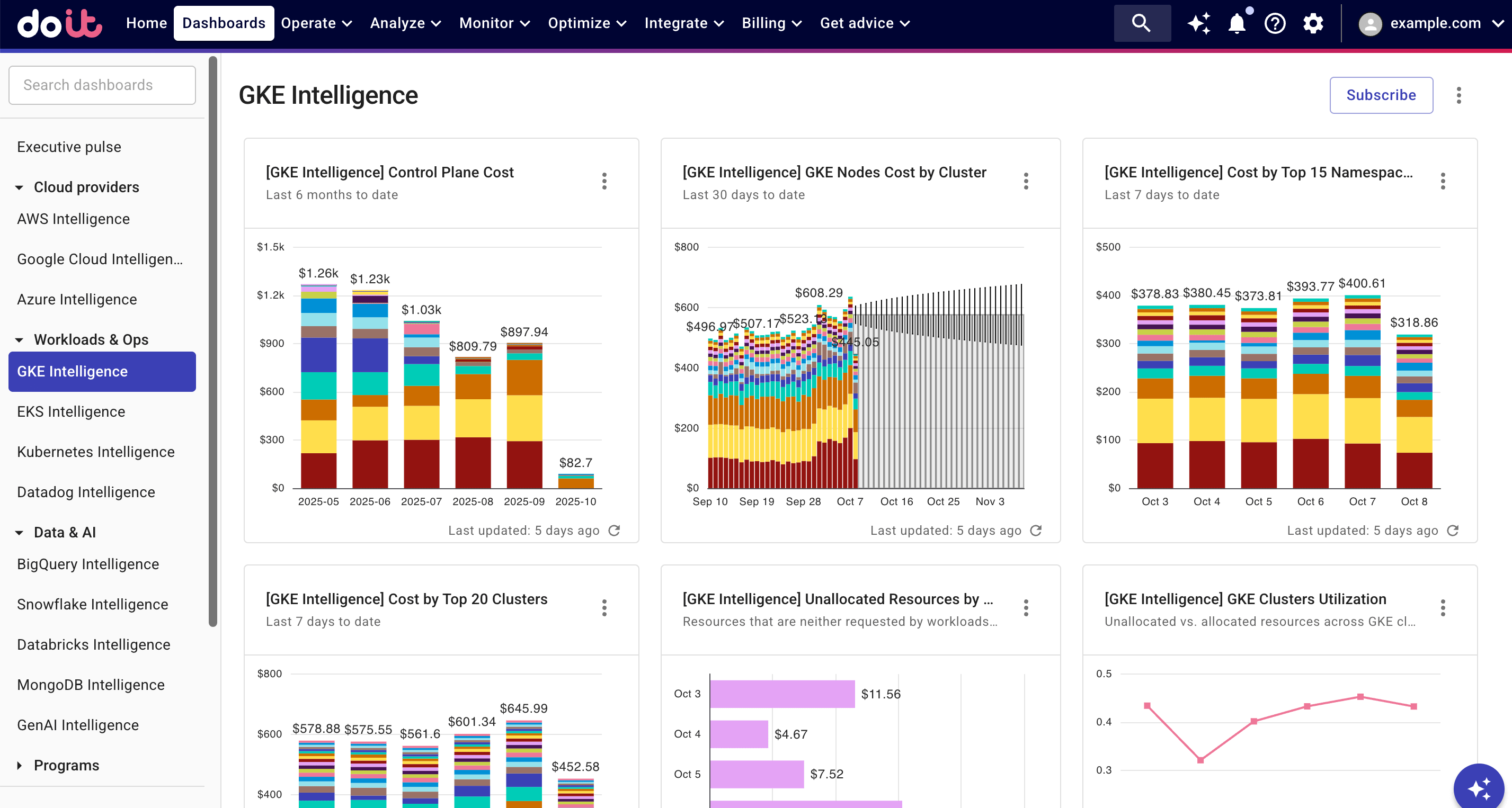The width and height of the screenshot is (1512, 808).
Task: Refresh the Control Plane Cost widget
Action: [614, 530]
